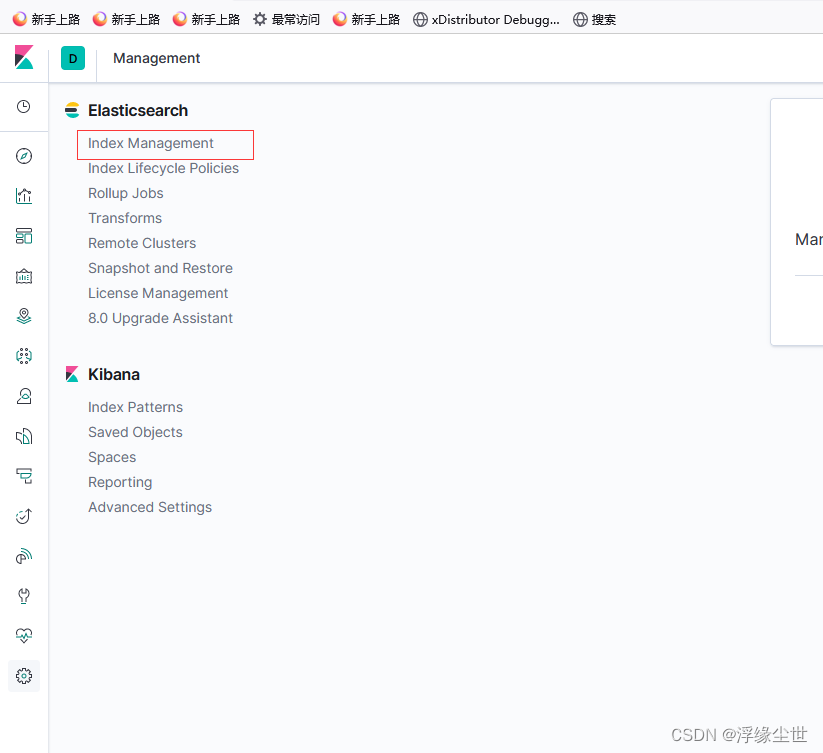Open Dashboard icon in sidebar
This screenshot has width=823, height=753.
pyautogui.click(x=24, y=236)
